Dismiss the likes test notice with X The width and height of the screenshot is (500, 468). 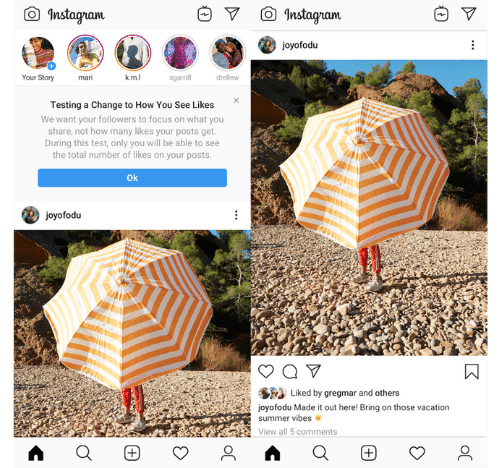click(236, 100)
